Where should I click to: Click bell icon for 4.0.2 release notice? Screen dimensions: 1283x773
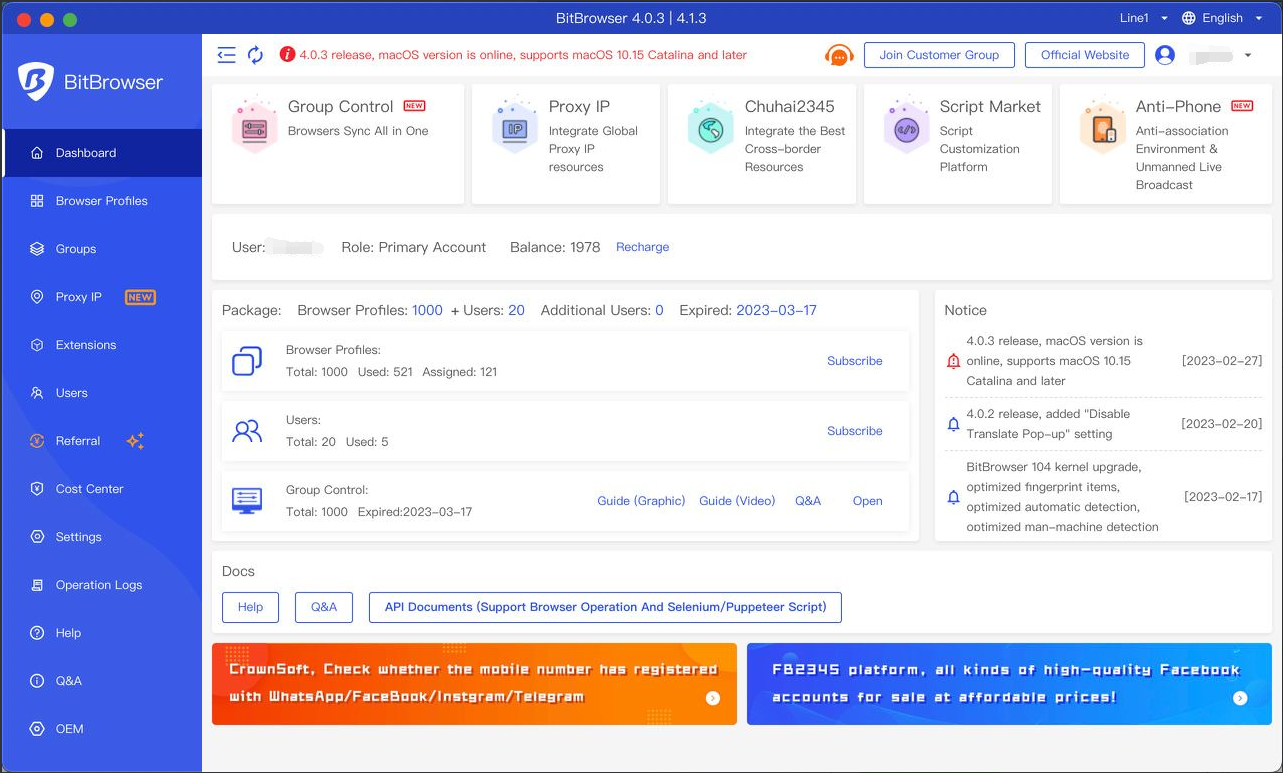click(953, 424)
